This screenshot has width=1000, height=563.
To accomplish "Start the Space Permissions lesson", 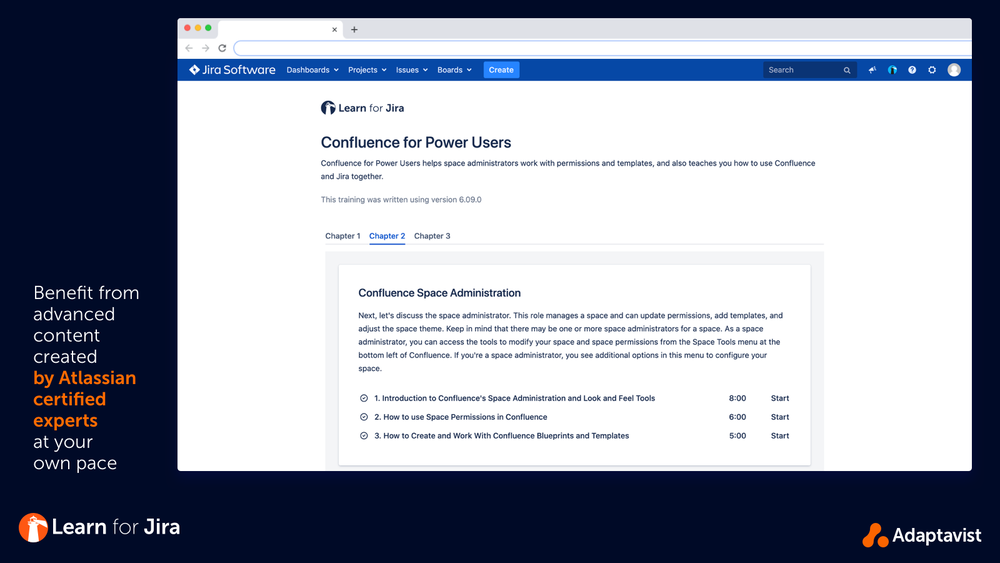I will pyautogui.click(x=779, y=417).
